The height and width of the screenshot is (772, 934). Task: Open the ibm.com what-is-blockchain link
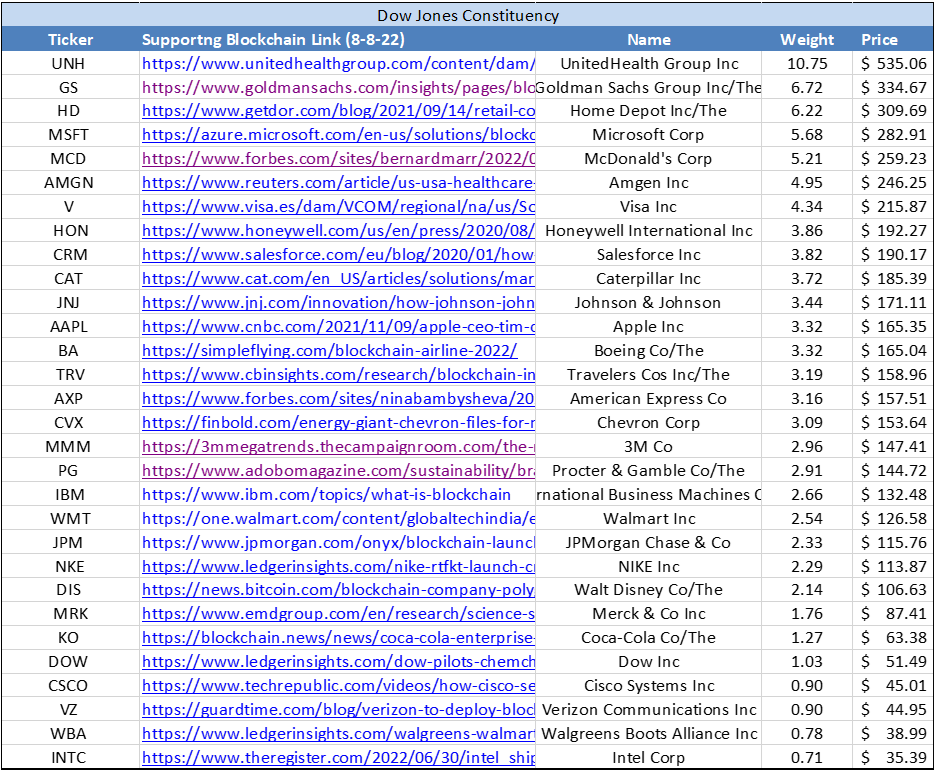(326, 494)
